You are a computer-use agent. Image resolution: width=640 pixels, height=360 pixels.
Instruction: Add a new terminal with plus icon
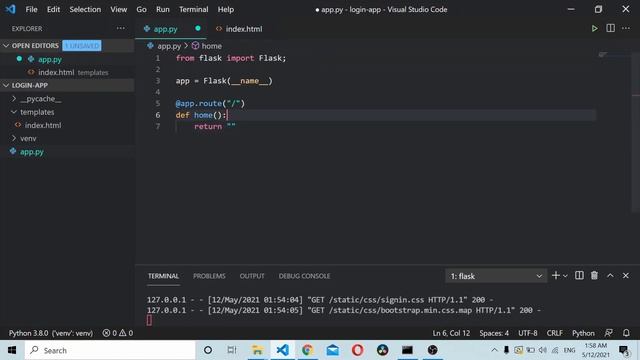point(555,276)
